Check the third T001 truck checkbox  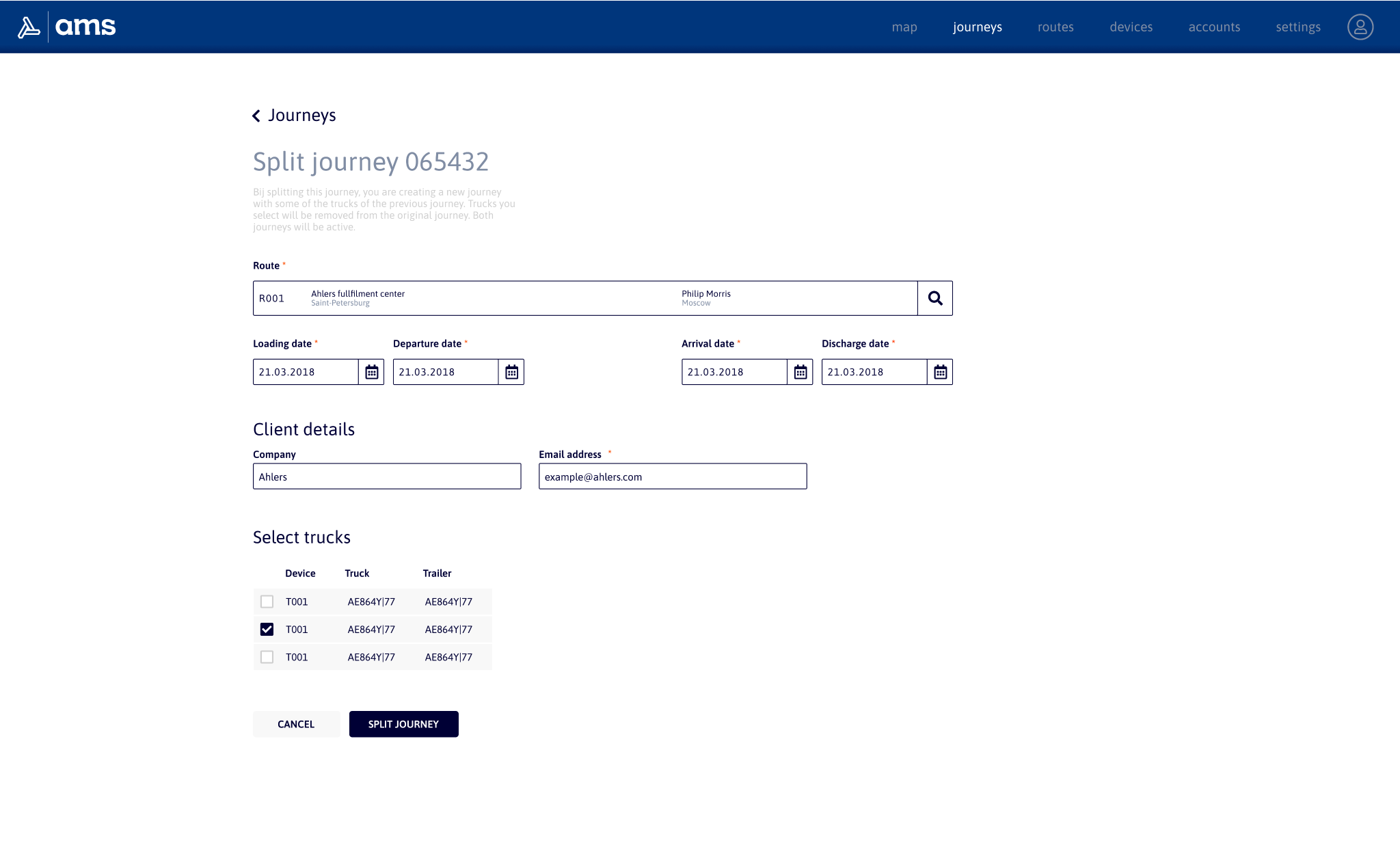[x=267, y=657]
